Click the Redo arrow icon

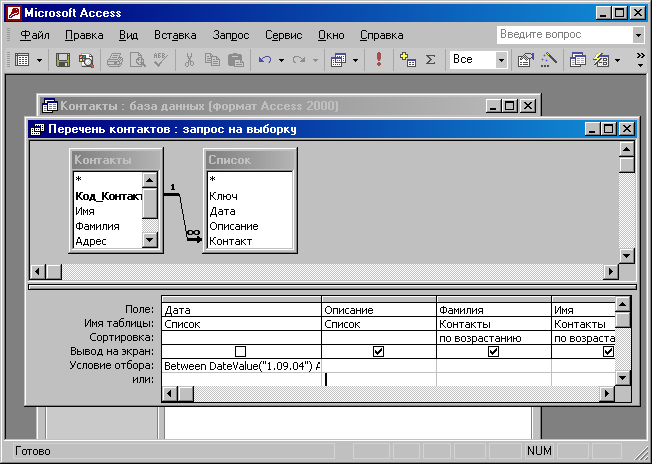299,60
